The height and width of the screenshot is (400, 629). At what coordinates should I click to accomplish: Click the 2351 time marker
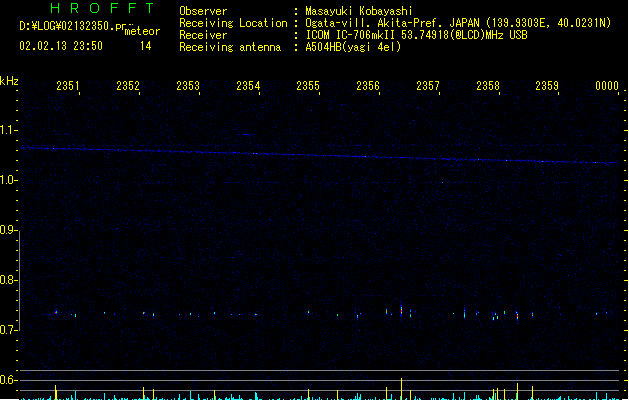[x=68, y=85]
